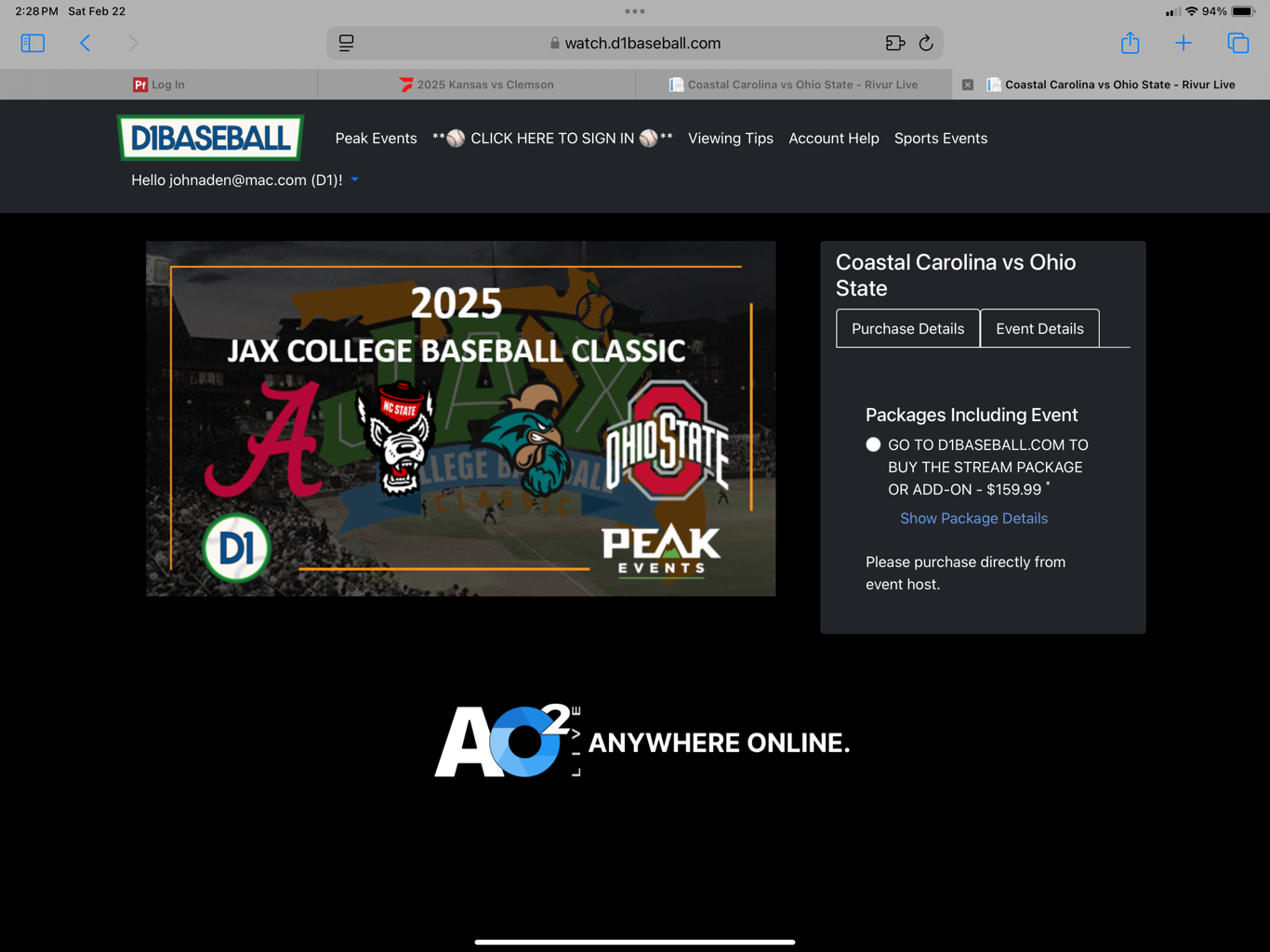This screenshot has height=952, width=1270.
Task: Tap the Jax College Baseball Classic banner
Action: pyautogui.click(x=460, y=418)
